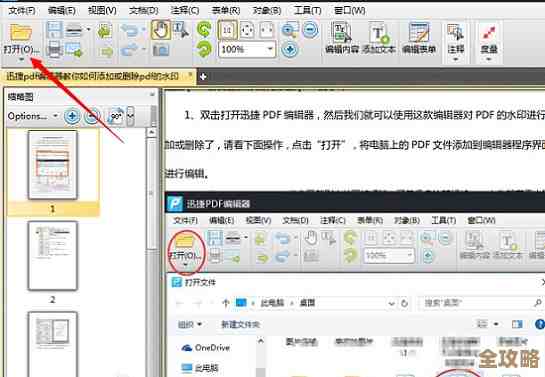The height and width of the screenshot is (377, 545).
Task: Open the 表单(R) menu in top menu bar
Action: coord(226,11)
